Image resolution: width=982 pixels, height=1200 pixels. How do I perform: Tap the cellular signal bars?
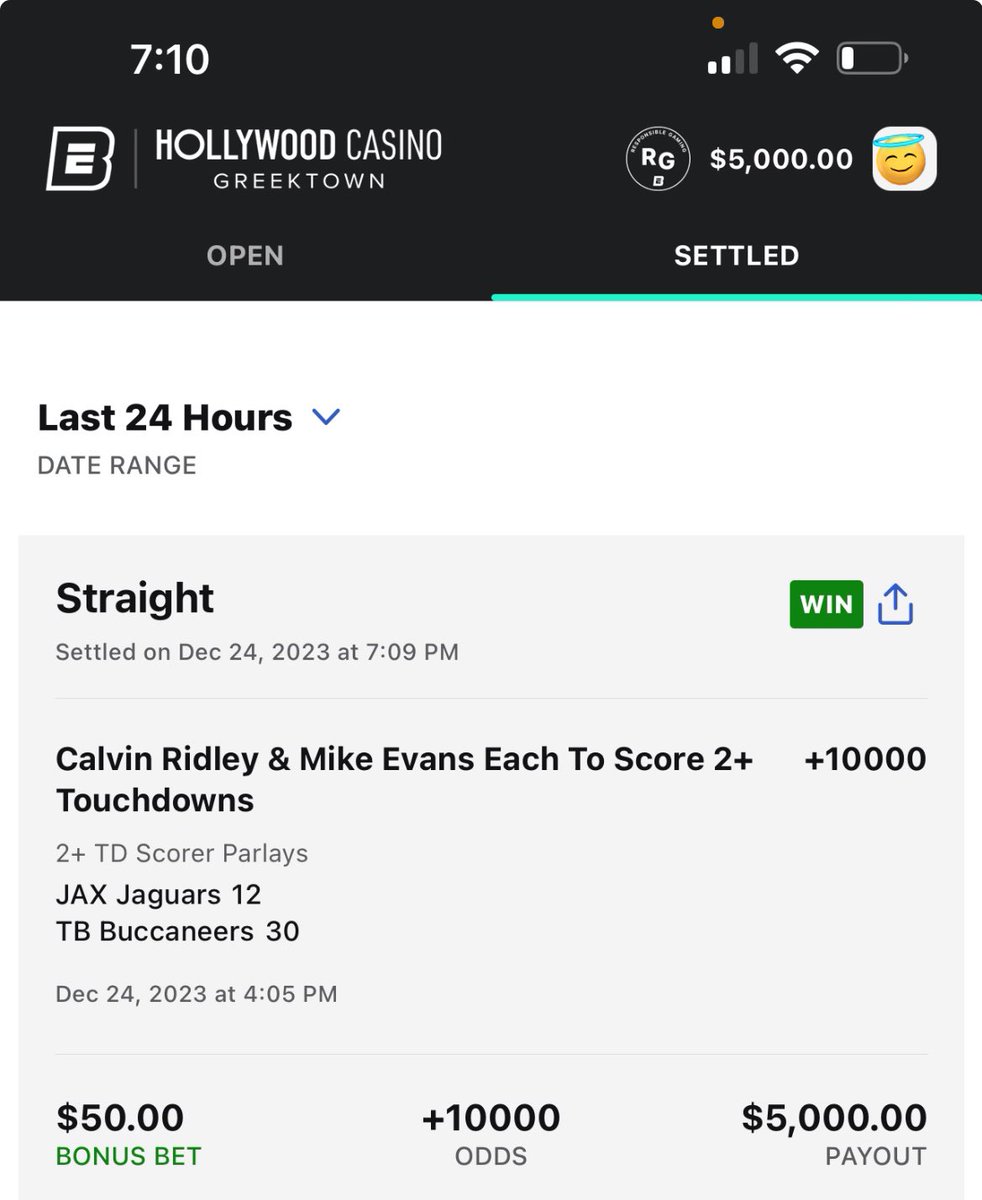point(732,61)
